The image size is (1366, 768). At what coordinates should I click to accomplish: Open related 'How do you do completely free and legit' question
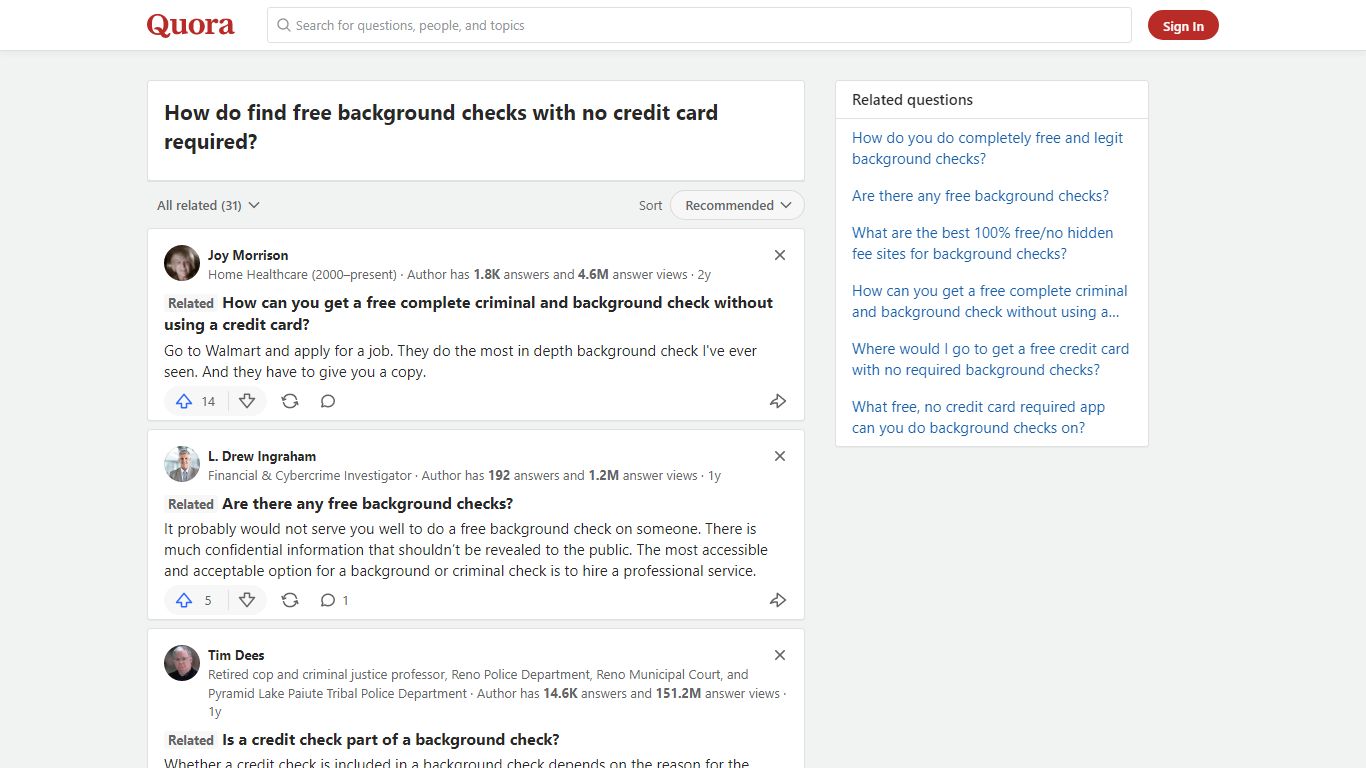click(x=987, y=148)
